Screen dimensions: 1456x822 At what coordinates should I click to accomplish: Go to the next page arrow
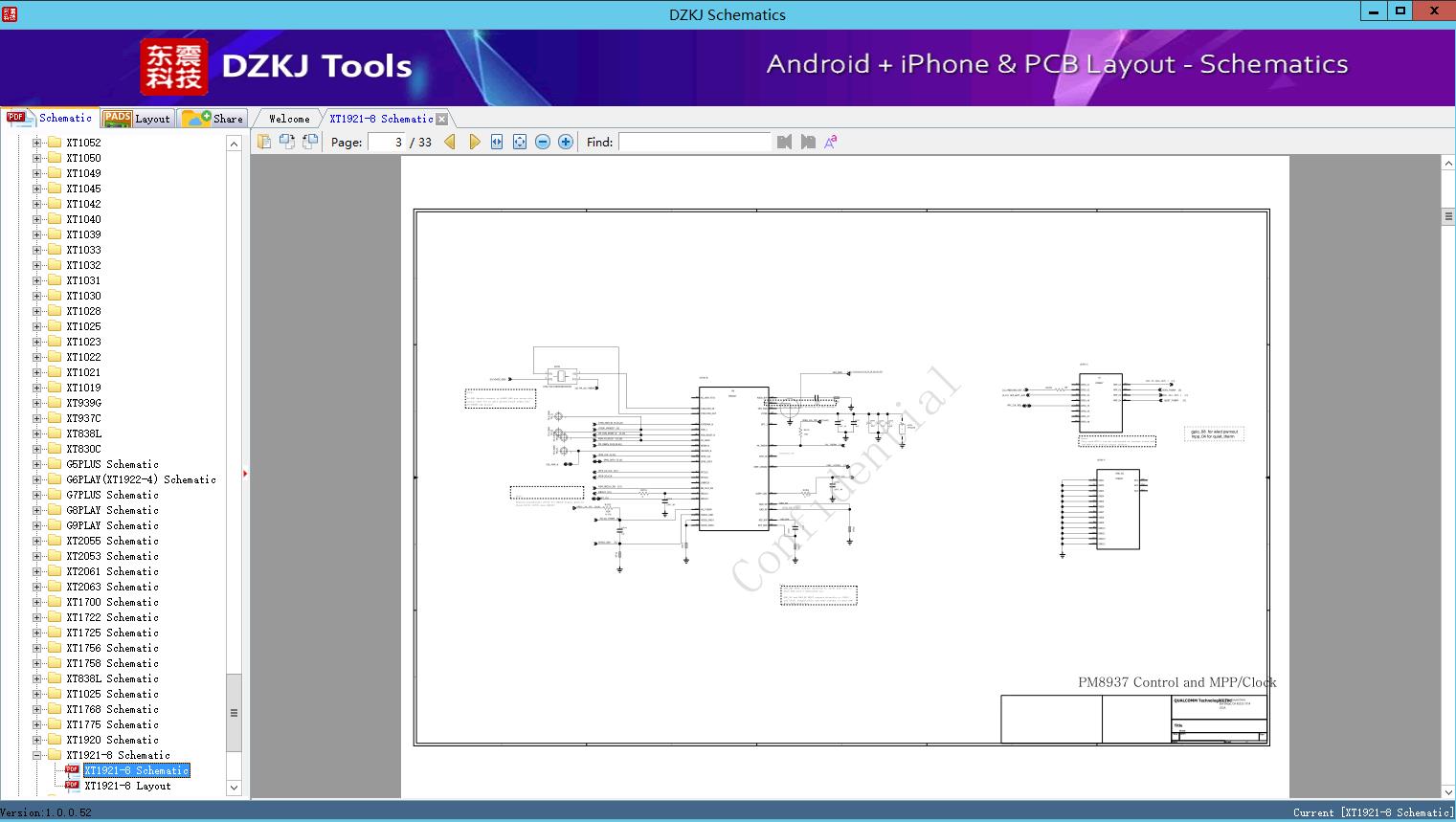474,142
